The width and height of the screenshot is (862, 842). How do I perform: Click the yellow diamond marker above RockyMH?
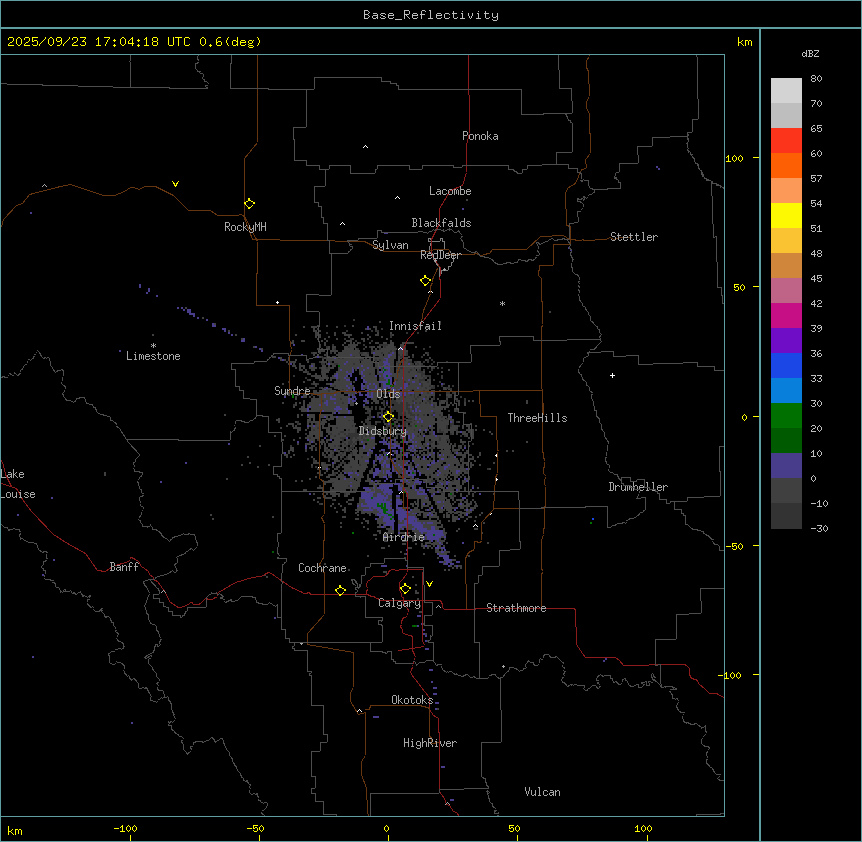coord(249,203)
